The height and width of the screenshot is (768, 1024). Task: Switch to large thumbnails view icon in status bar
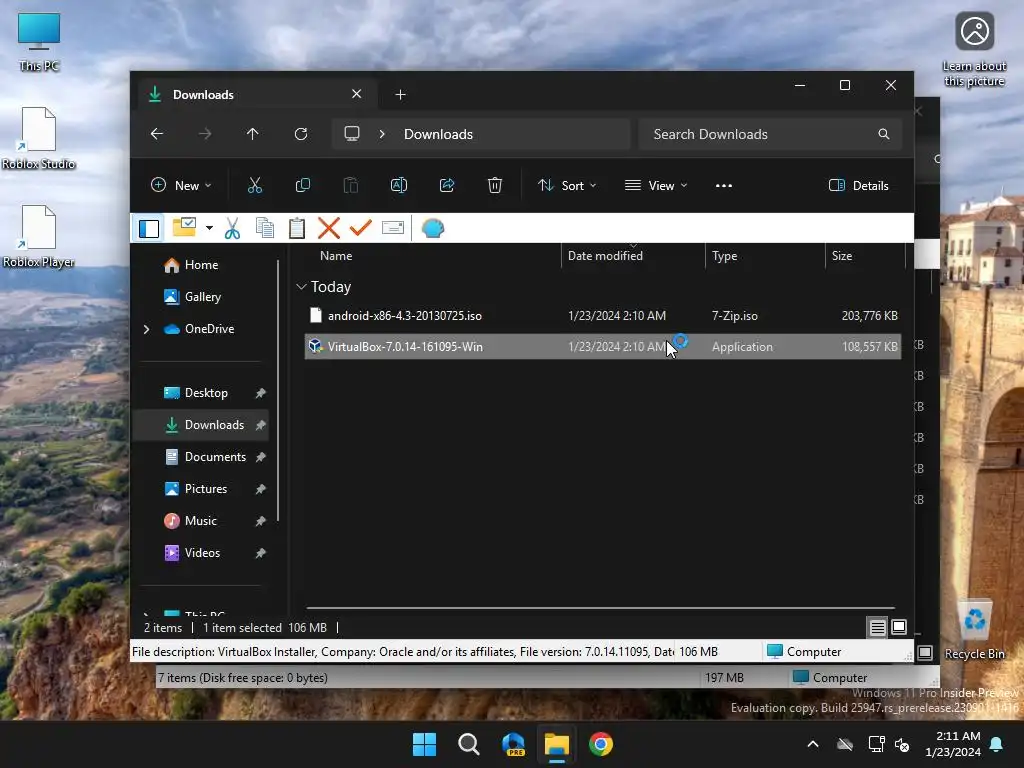[x=899, y=628]
